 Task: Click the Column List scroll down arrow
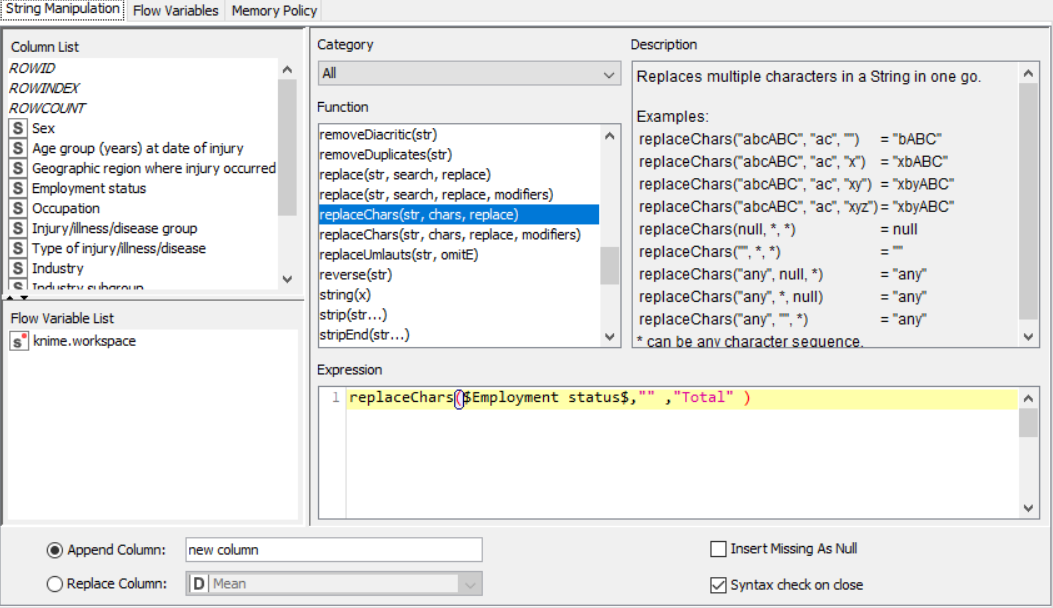click(287, 279)
